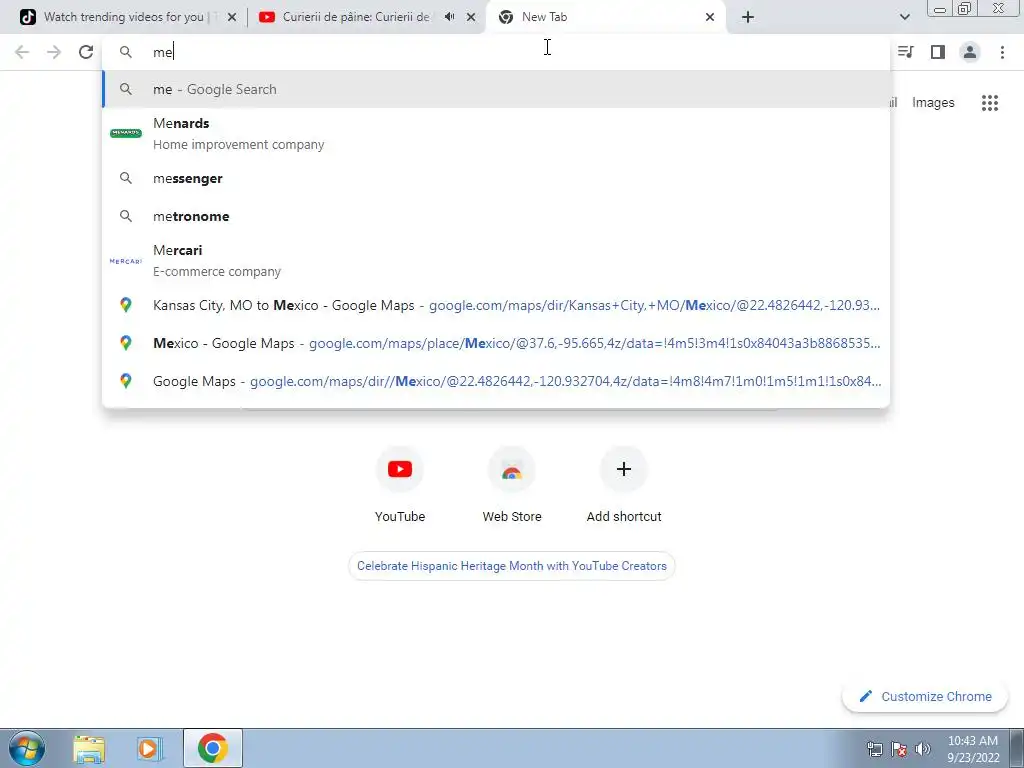Open the side panel icon
This screenshot has height=768, width=1024.
coord(938,52)
